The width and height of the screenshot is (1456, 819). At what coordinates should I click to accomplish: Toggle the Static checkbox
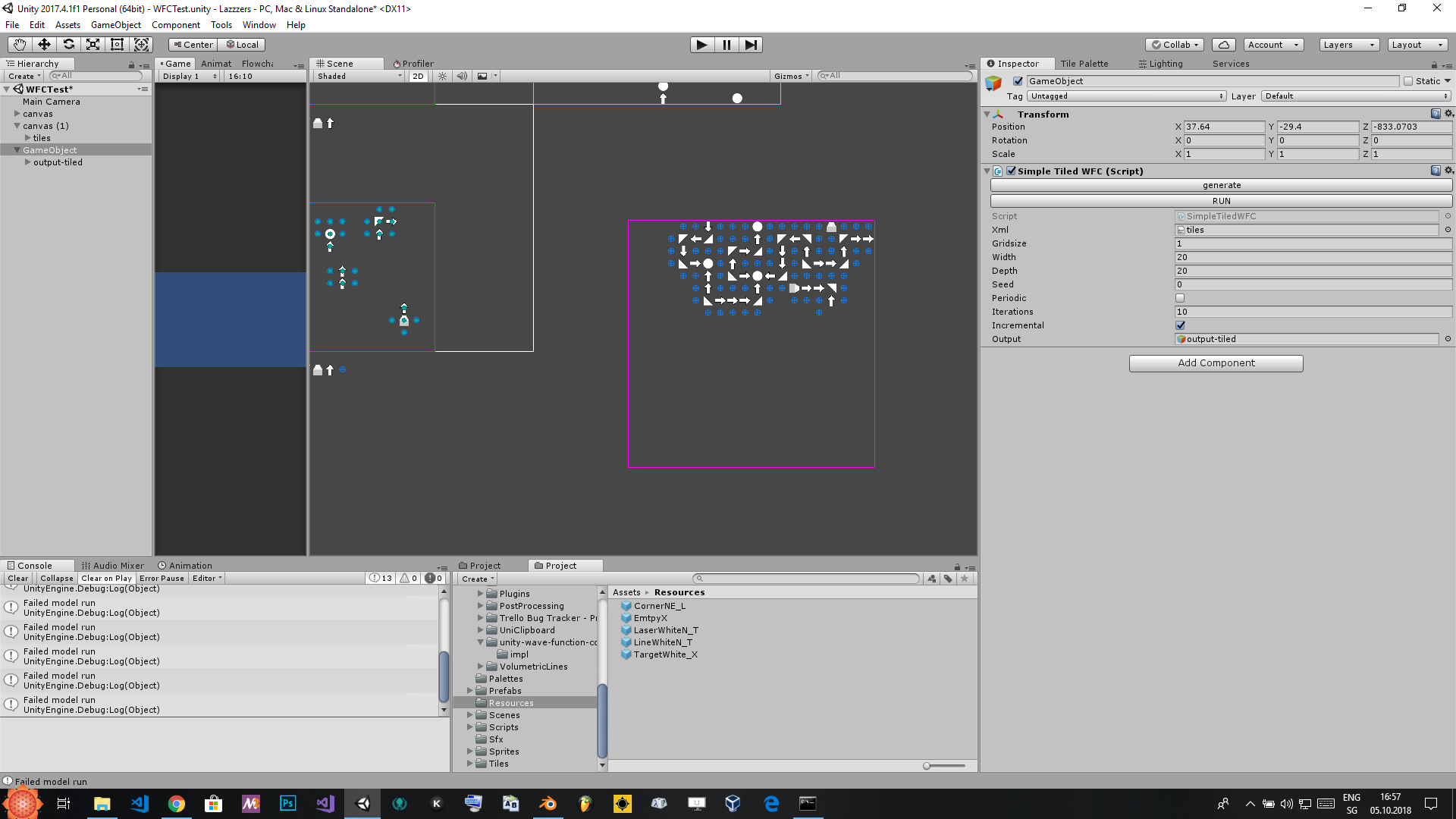1408,81
